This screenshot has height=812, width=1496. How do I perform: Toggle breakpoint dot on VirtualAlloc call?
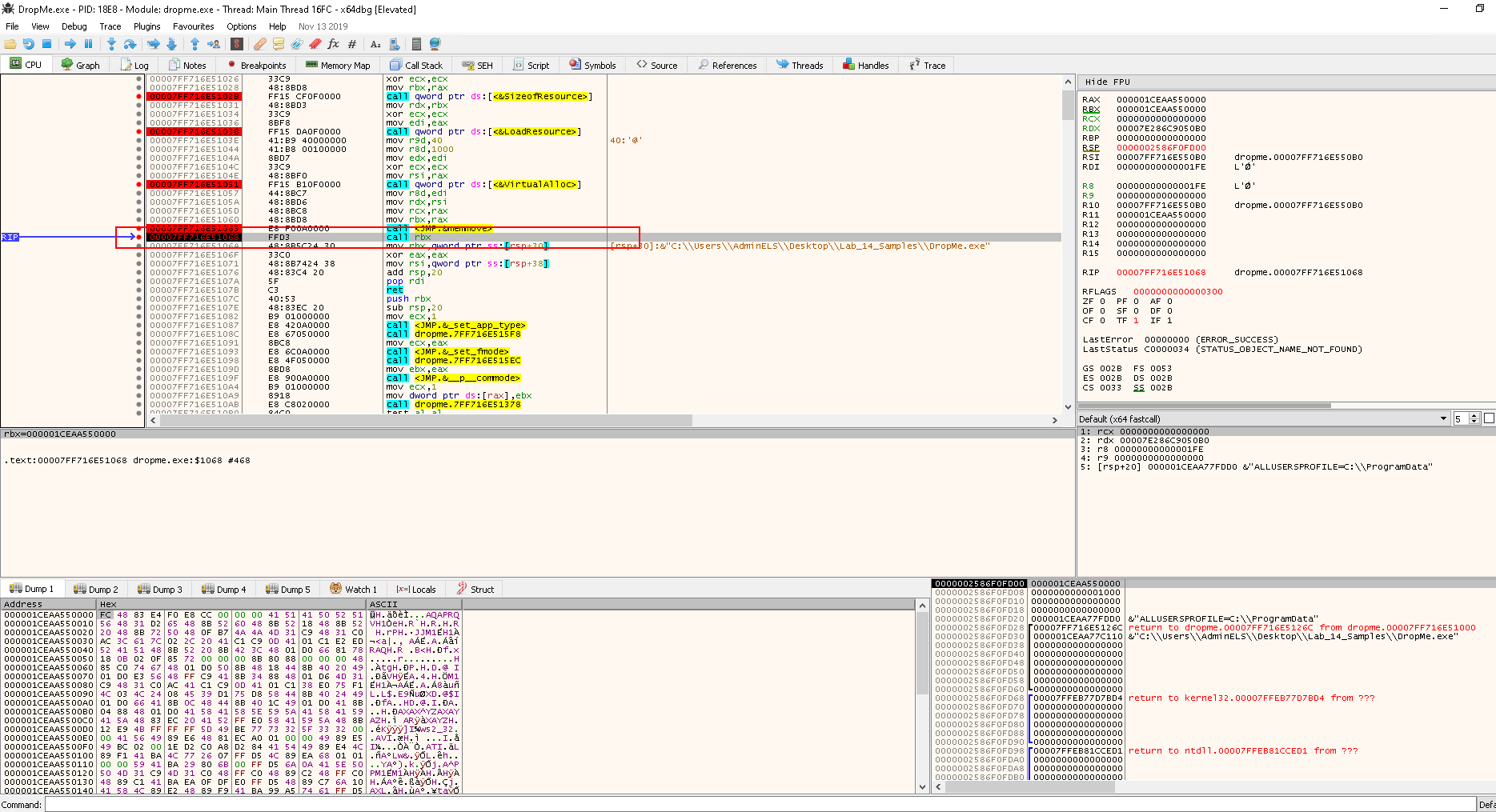tap(139, 184)
